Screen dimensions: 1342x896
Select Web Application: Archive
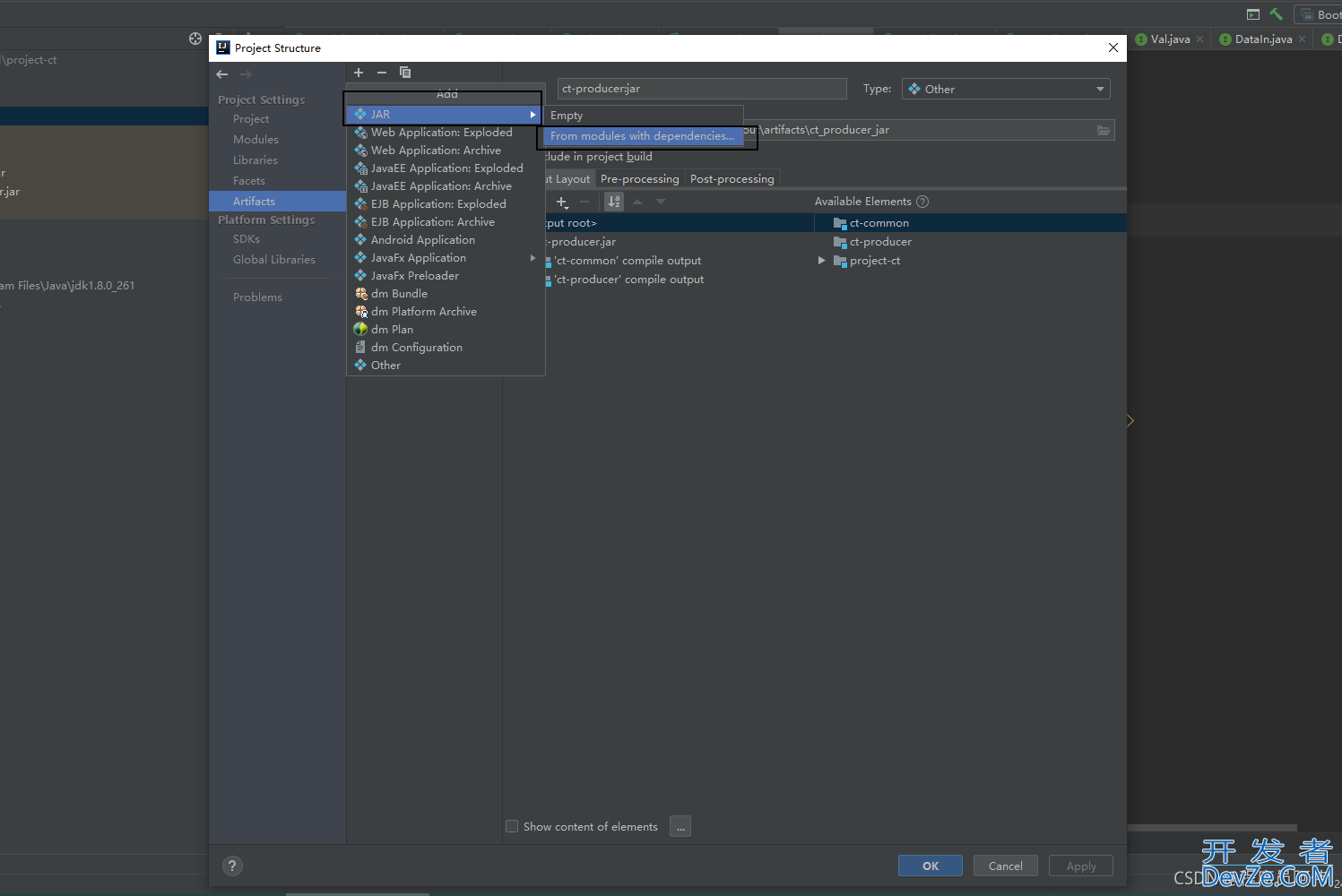(446, 151)
